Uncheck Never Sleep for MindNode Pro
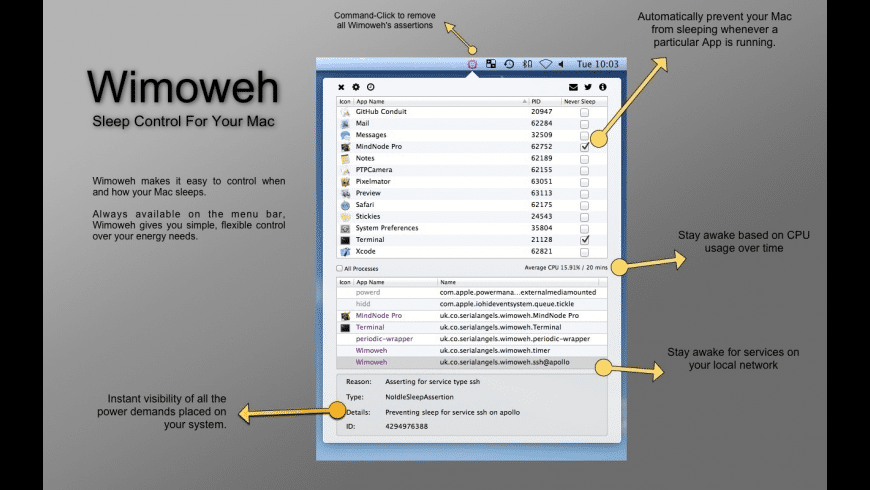Screen dimensions: 870x490 [x=584, y=147]
